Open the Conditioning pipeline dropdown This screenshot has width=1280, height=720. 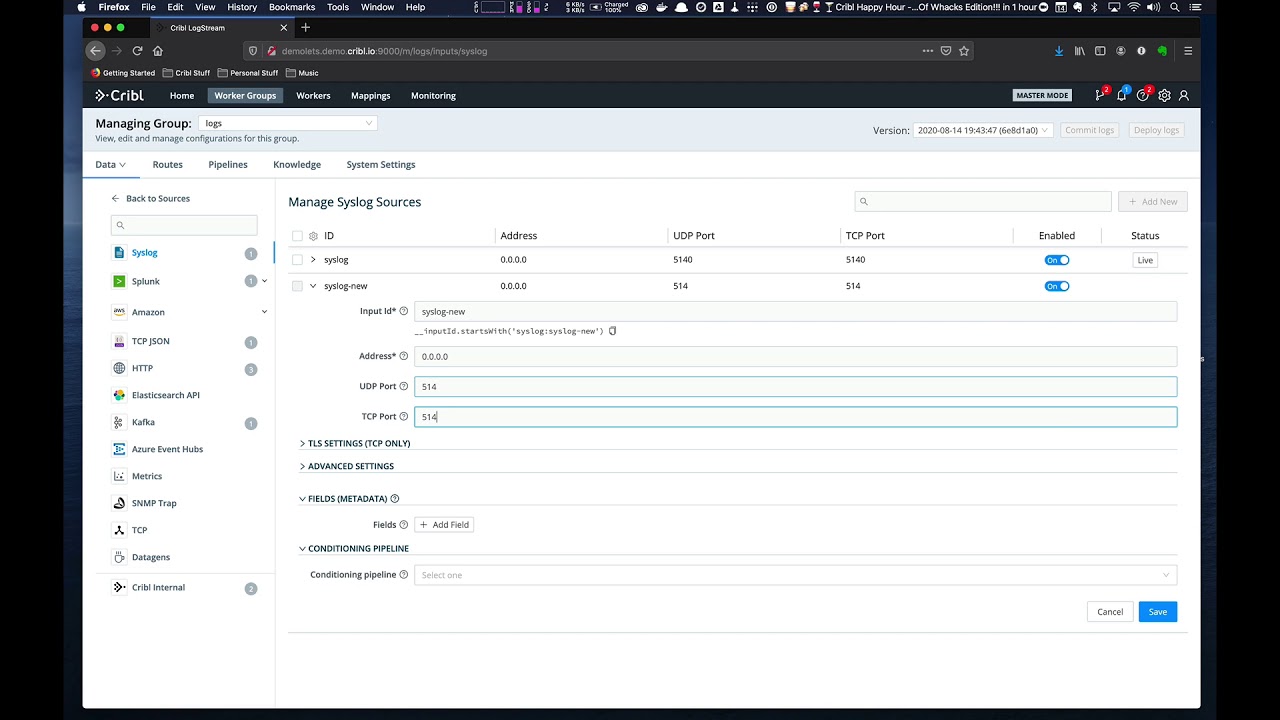click(795, 575)
